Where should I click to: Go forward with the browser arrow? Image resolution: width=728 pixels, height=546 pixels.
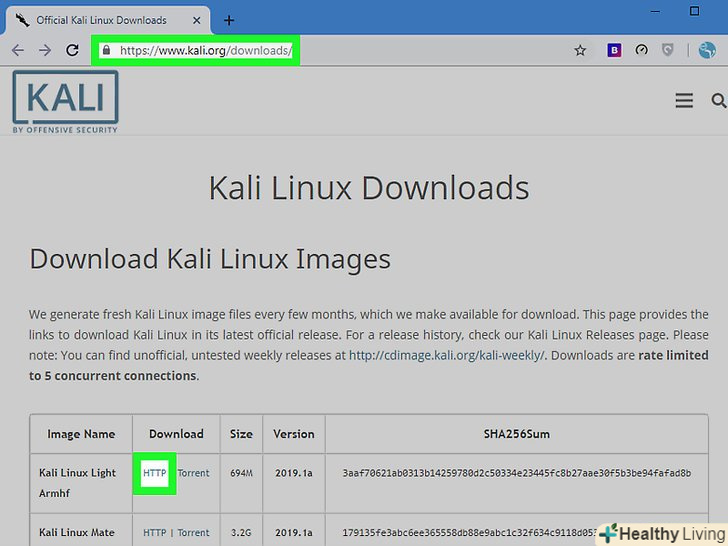pos(45,50)
